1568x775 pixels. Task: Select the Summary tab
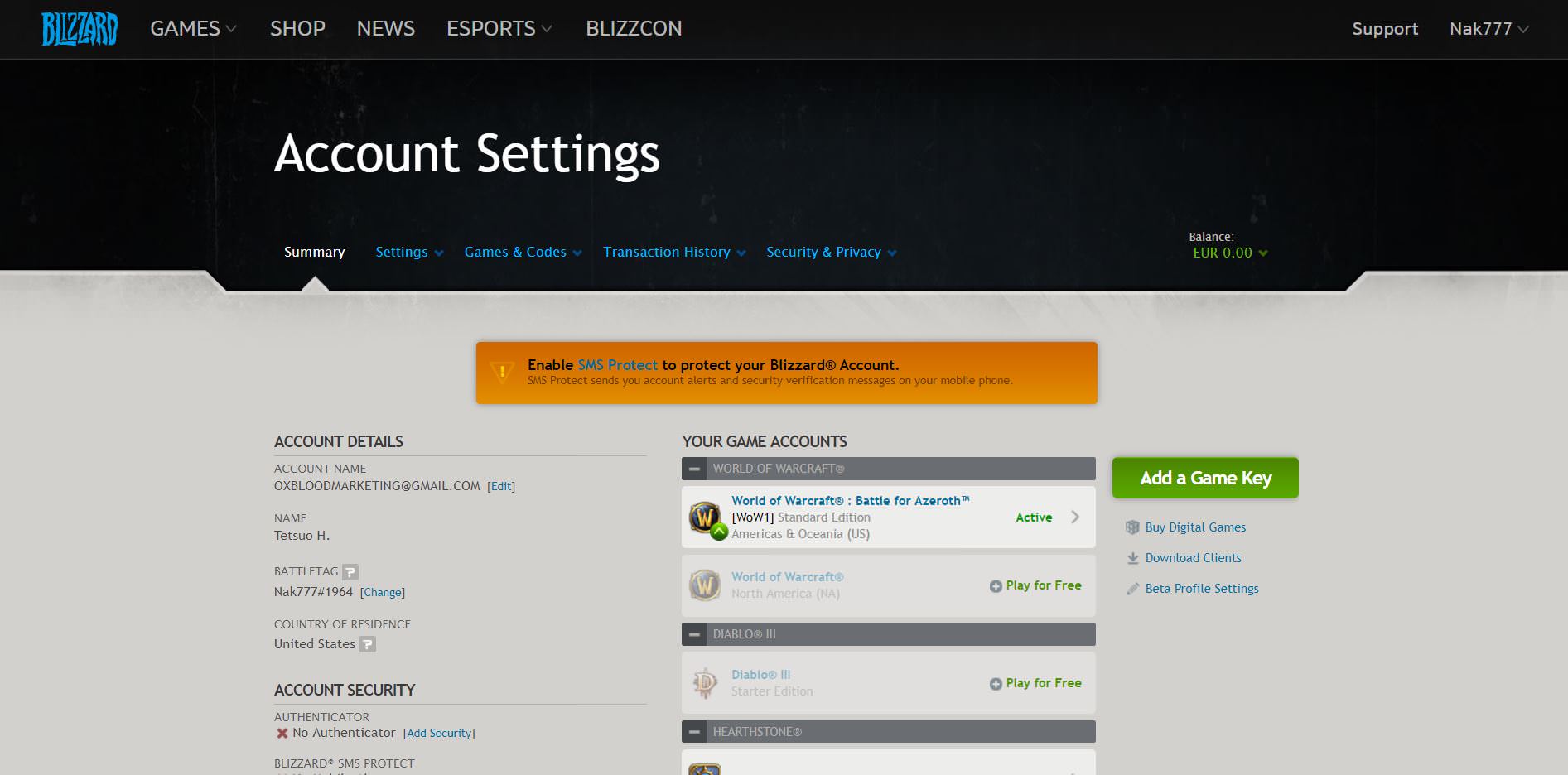point(314,252)
